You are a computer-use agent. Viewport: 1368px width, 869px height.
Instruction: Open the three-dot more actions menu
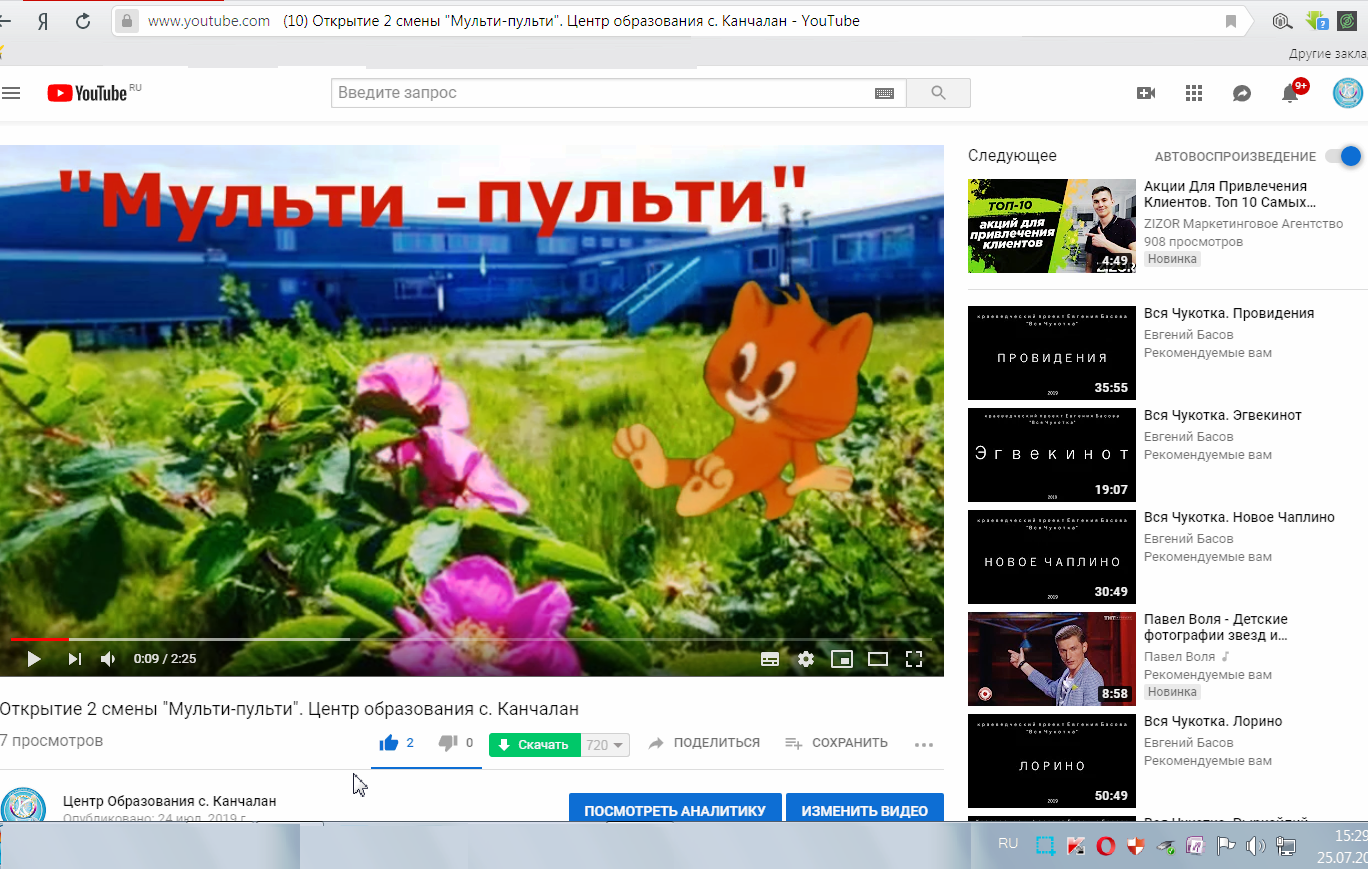click(x=923, y=744)
